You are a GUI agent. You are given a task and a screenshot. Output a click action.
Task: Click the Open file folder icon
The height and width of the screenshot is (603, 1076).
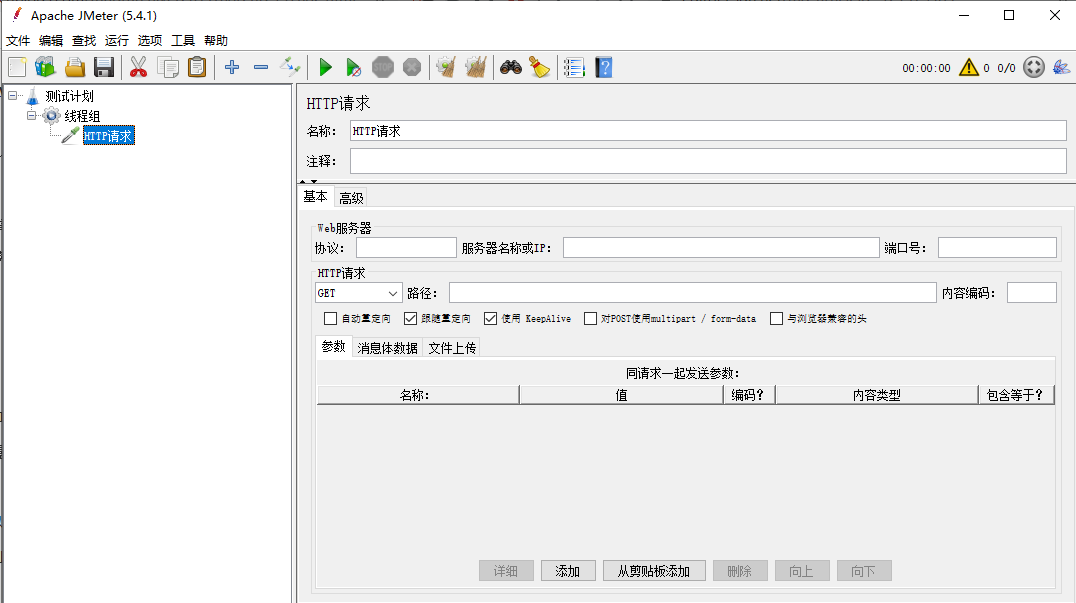click(x=75, y=67)
